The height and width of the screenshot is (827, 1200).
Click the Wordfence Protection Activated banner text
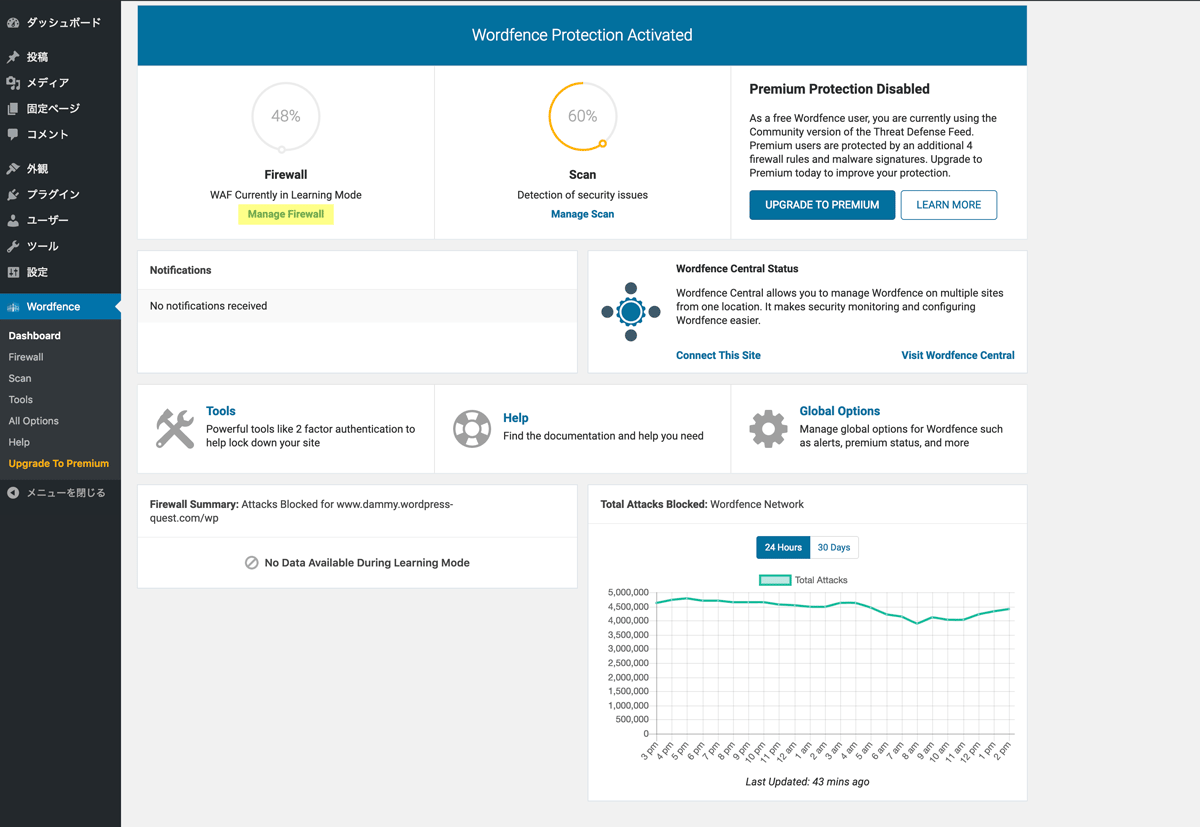[582, 35]
